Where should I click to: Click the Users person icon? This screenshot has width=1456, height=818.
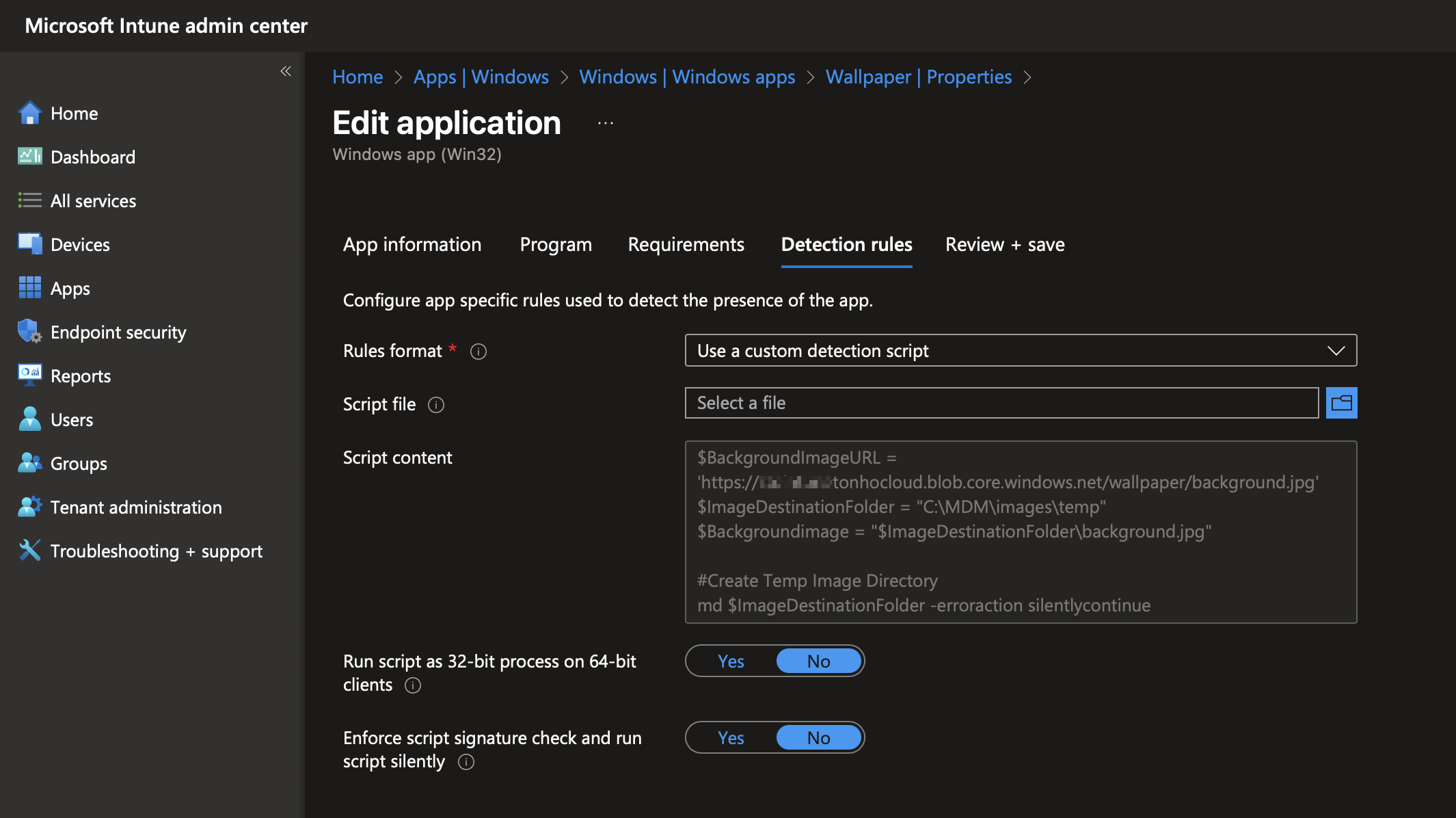click(29, 419)
